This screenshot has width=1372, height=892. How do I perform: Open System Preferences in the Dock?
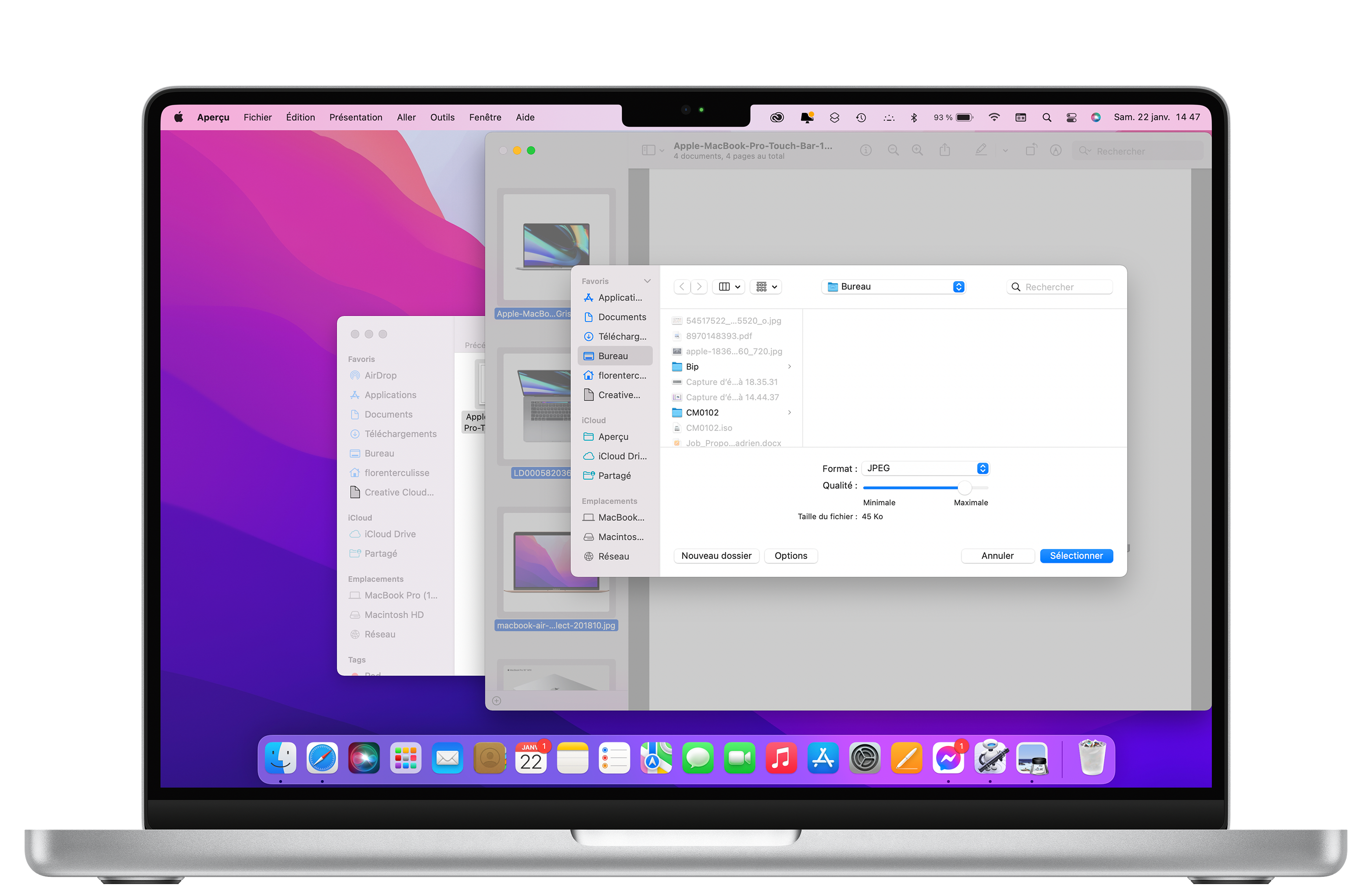[865, 758]
